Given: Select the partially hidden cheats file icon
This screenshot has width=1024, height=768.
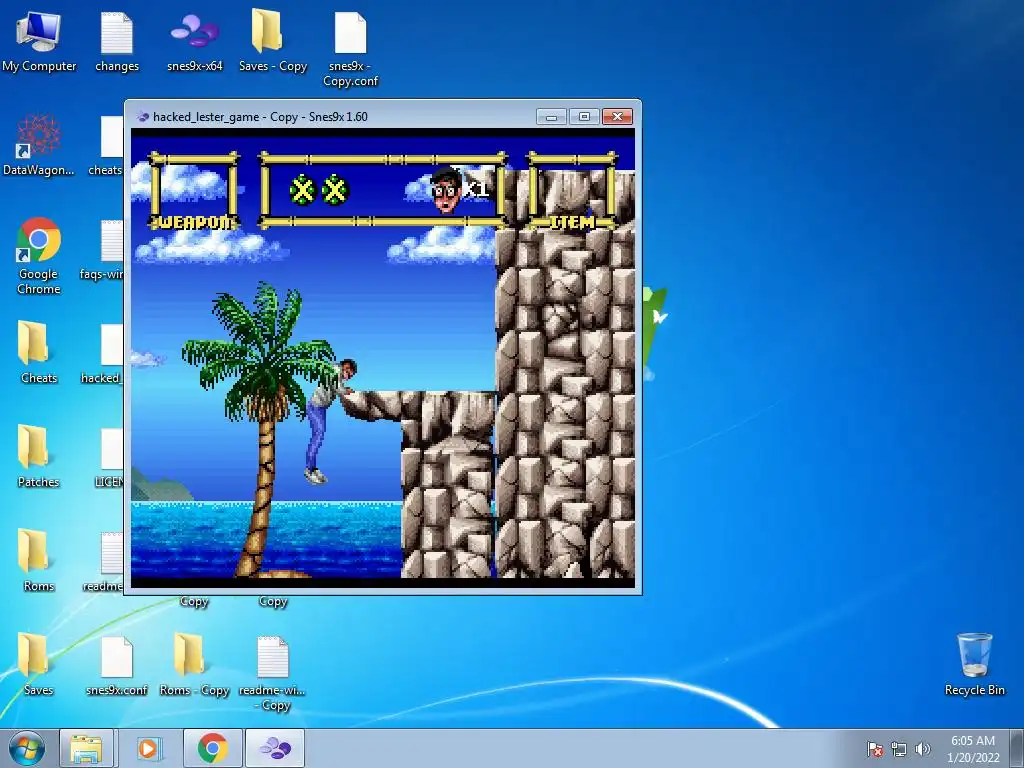Looking at the screenshot, I should tap(110, 145).
